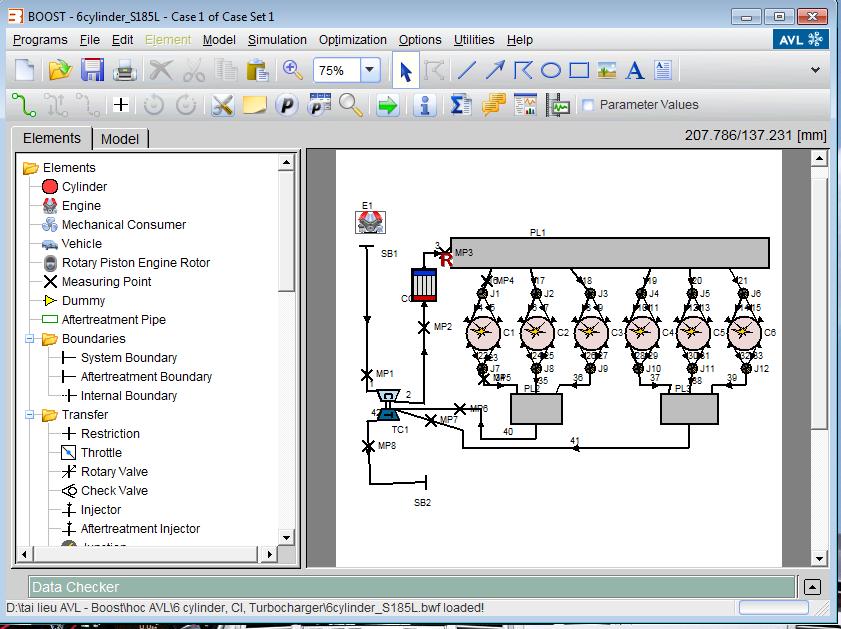
Task: Open the zoom percentage dropdown
Action: tap(370, 70)
